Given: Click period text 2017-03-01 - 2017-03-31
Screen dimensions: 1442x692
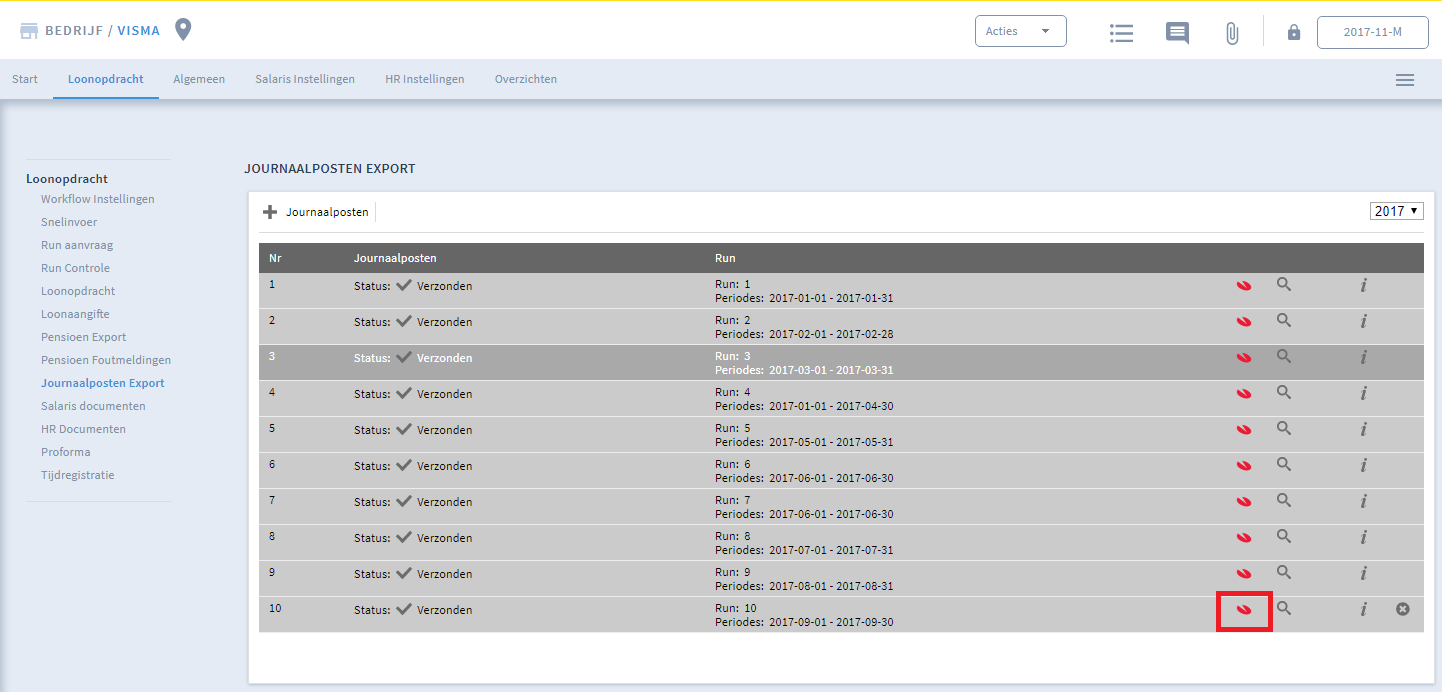Looking at the screenshot, I should pos(831,370).
